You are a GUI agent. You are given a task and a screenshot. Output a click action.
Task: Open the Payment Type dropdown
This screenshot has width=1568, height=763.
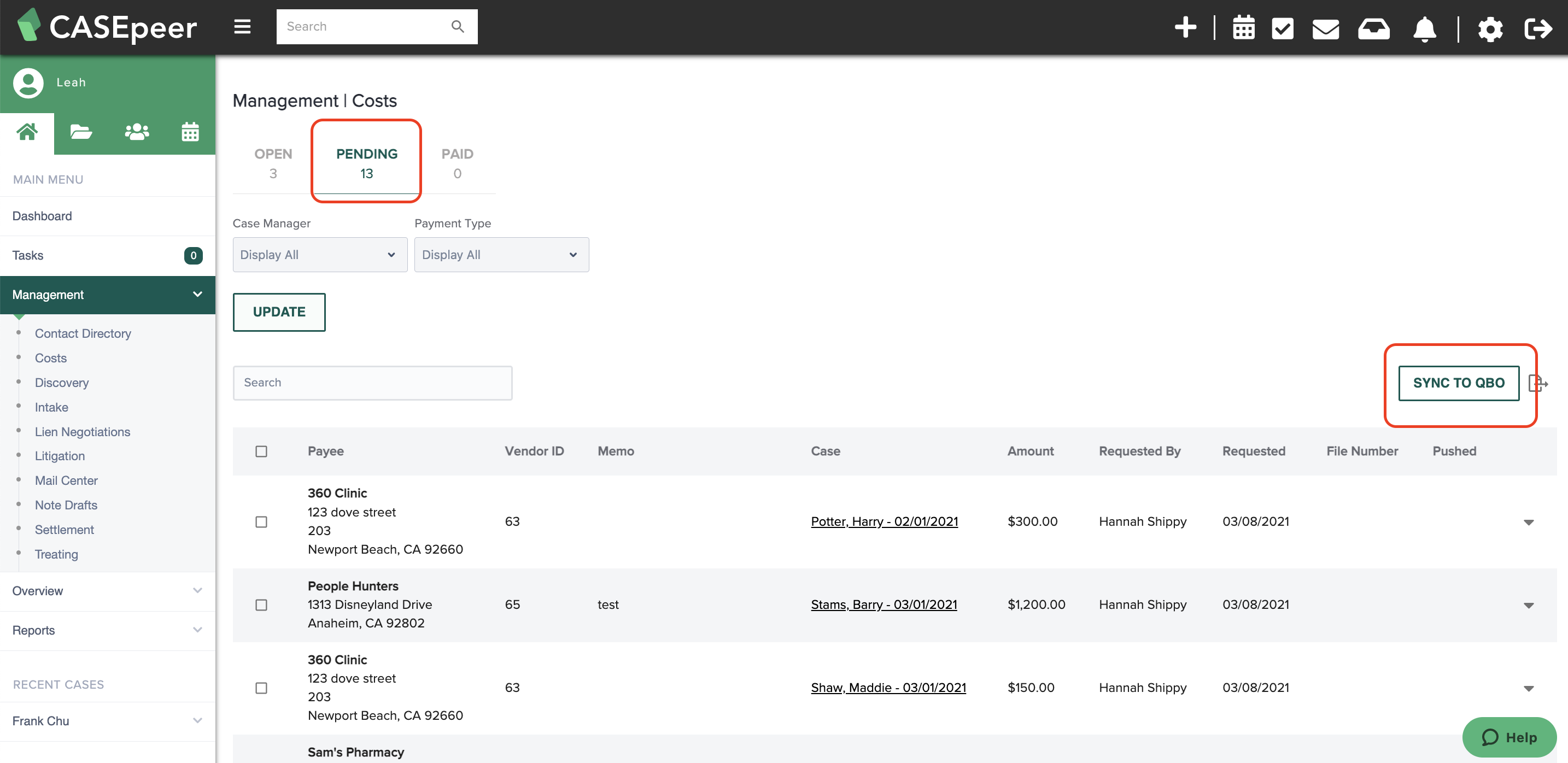pos(501,254)
